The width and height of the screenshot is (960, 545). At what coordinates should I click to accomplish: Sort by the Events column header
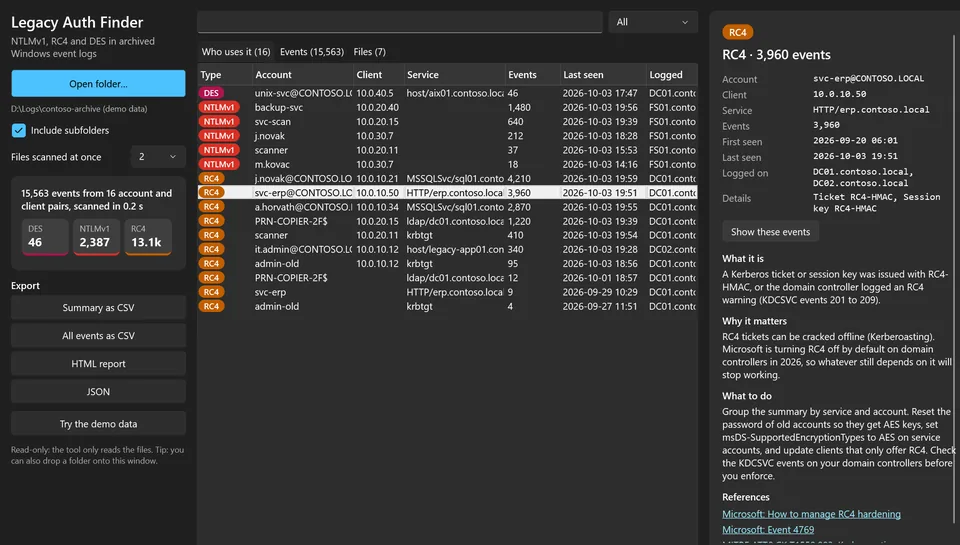click(x=532, y=75)
